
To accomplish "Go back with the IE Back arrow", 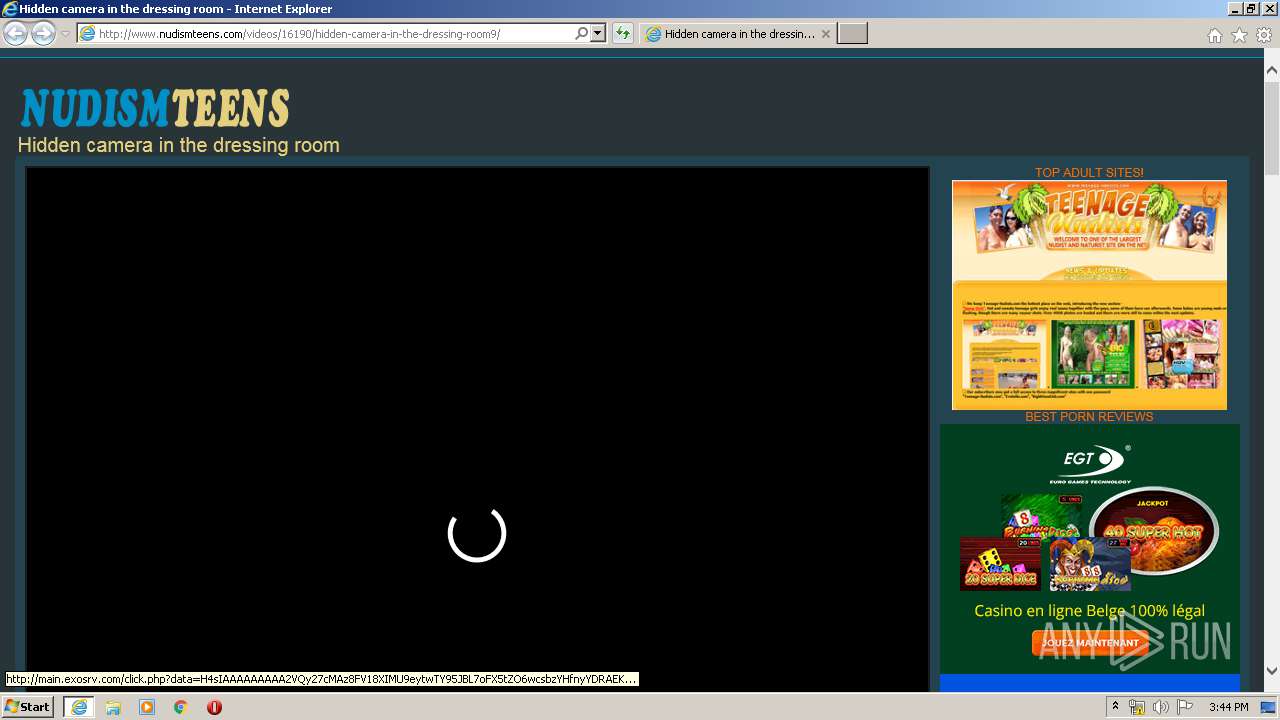I will (15, 34).
